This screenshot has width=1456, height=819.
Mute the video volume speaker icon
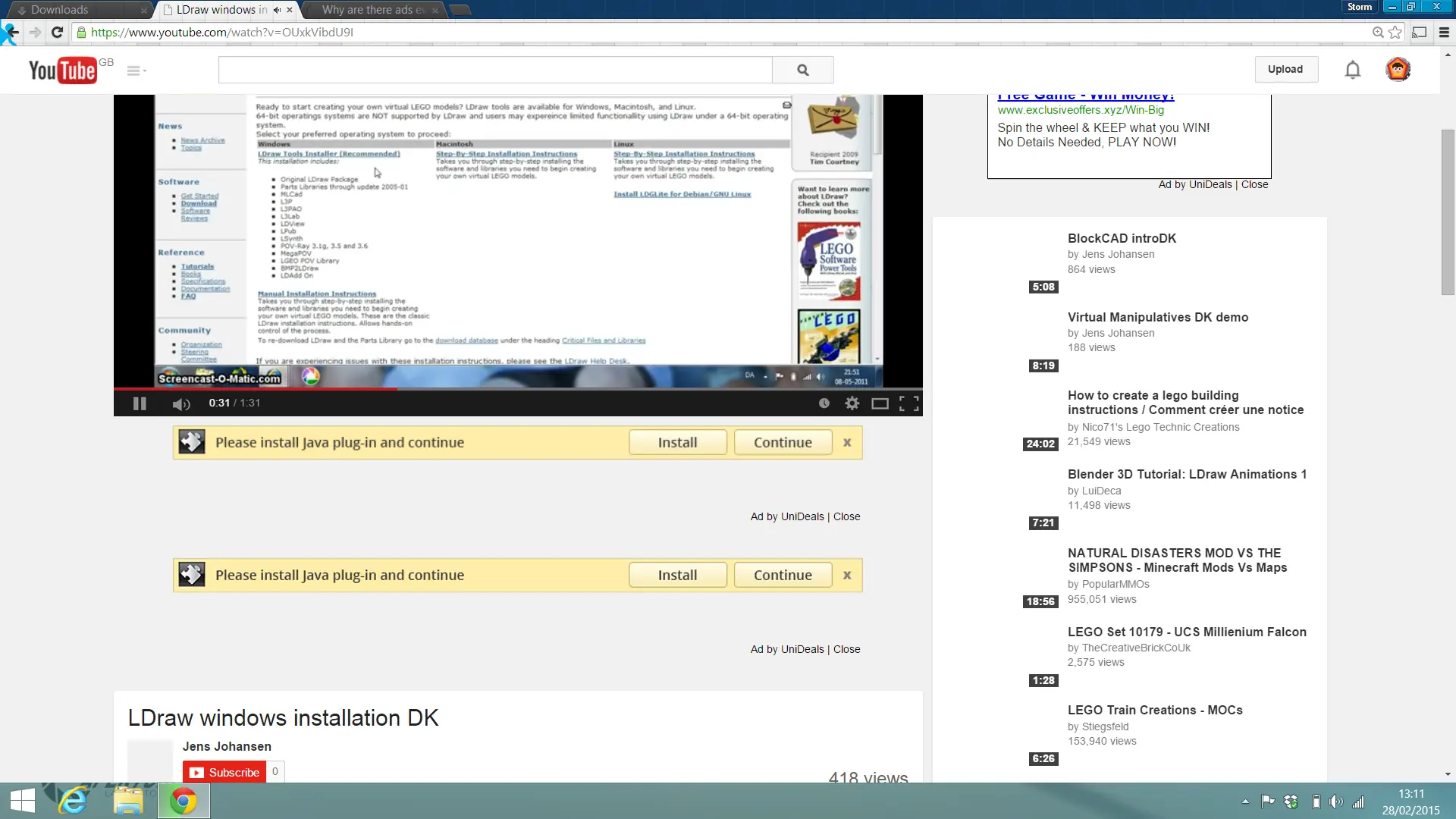(180, 403)
